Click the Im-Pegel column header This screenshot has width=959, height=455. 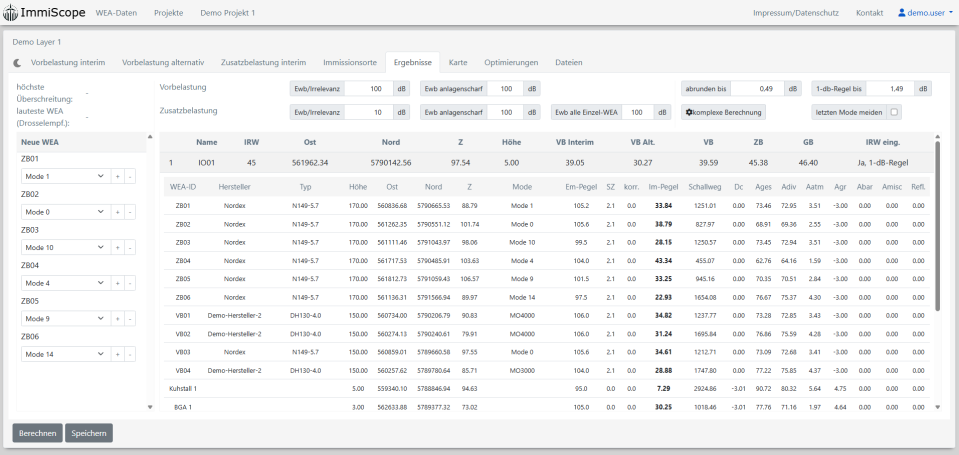coord(664,187)
